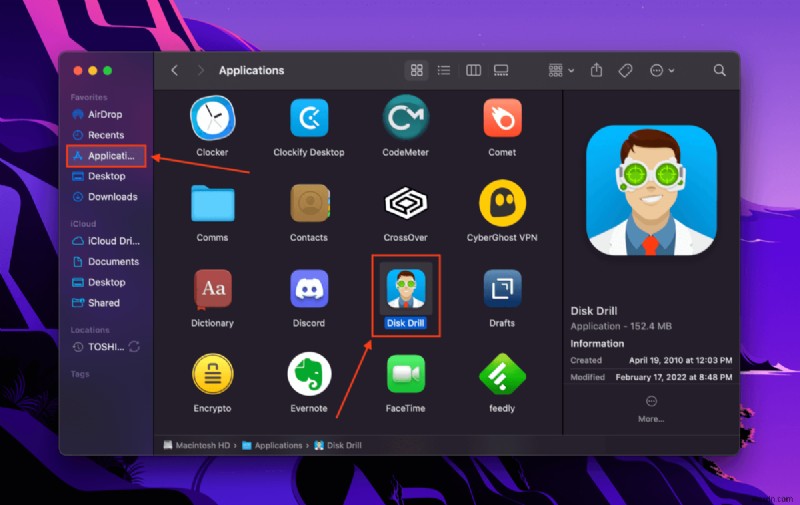Select the Encrypto app icon
The height and width of the screenshot is (505, 800).
[x=212, y=374]
